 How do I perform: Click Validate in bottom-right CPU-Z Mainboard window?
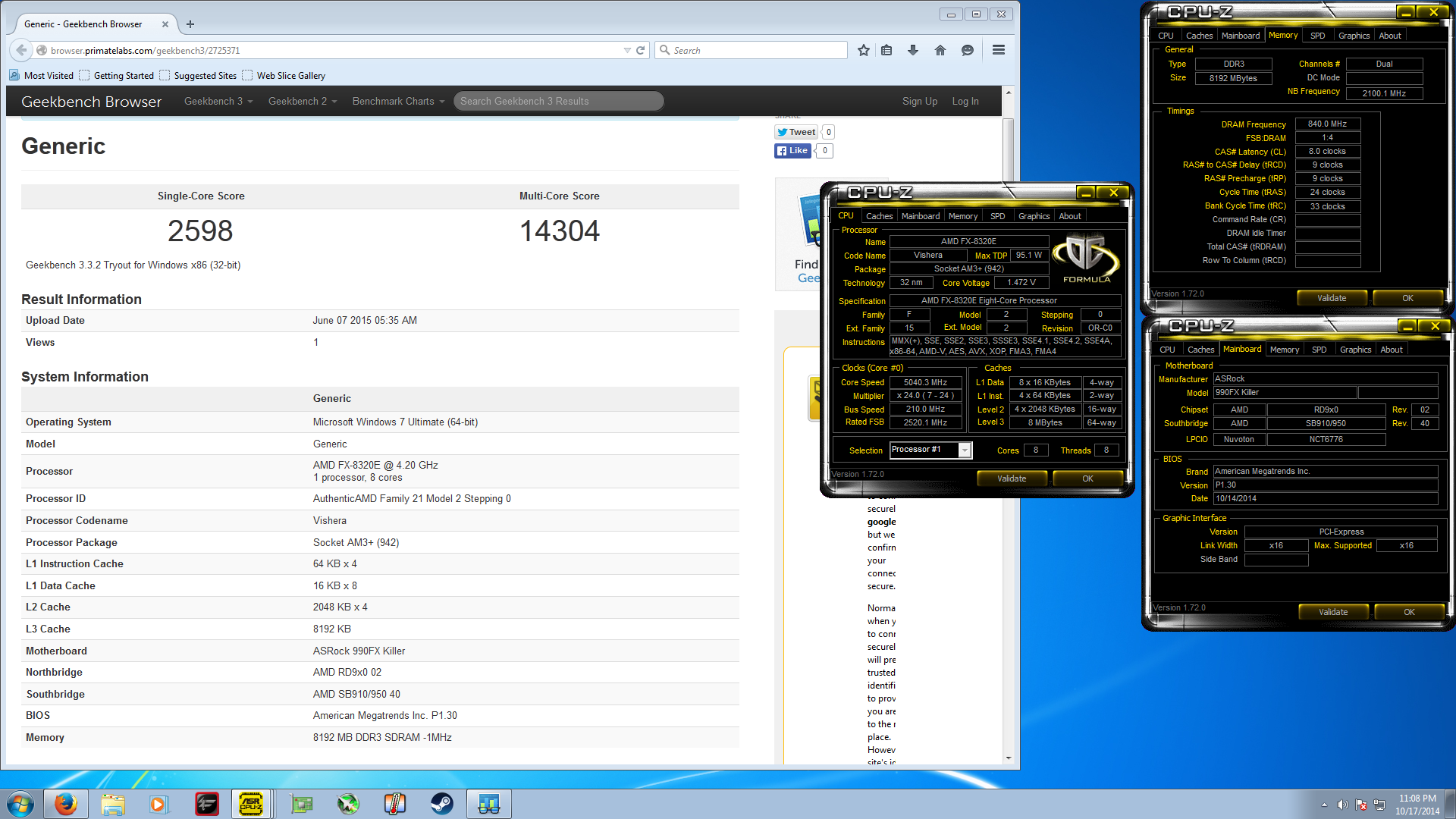[1333, 612]
